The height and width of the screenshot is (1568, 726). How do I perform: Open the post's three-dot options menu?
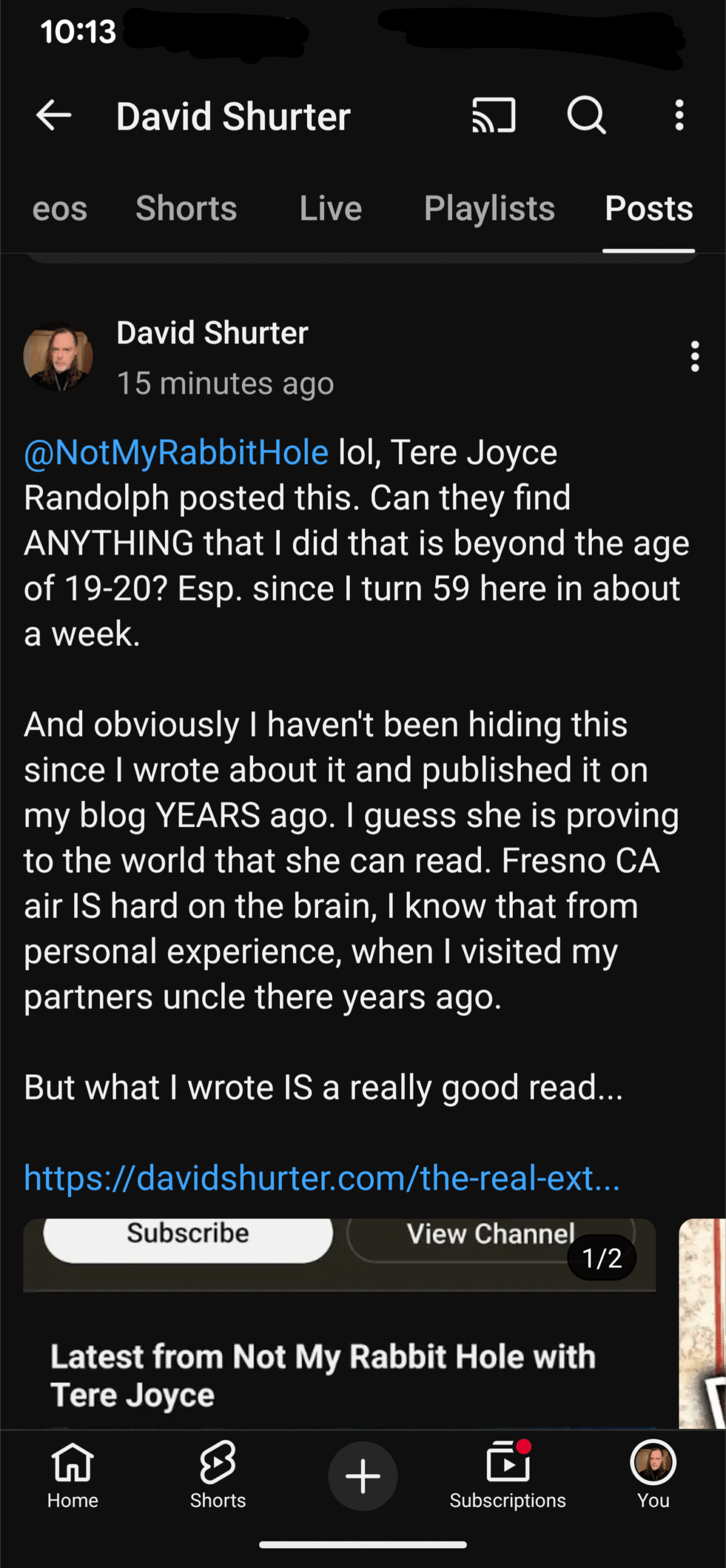[x=694, y=356]
